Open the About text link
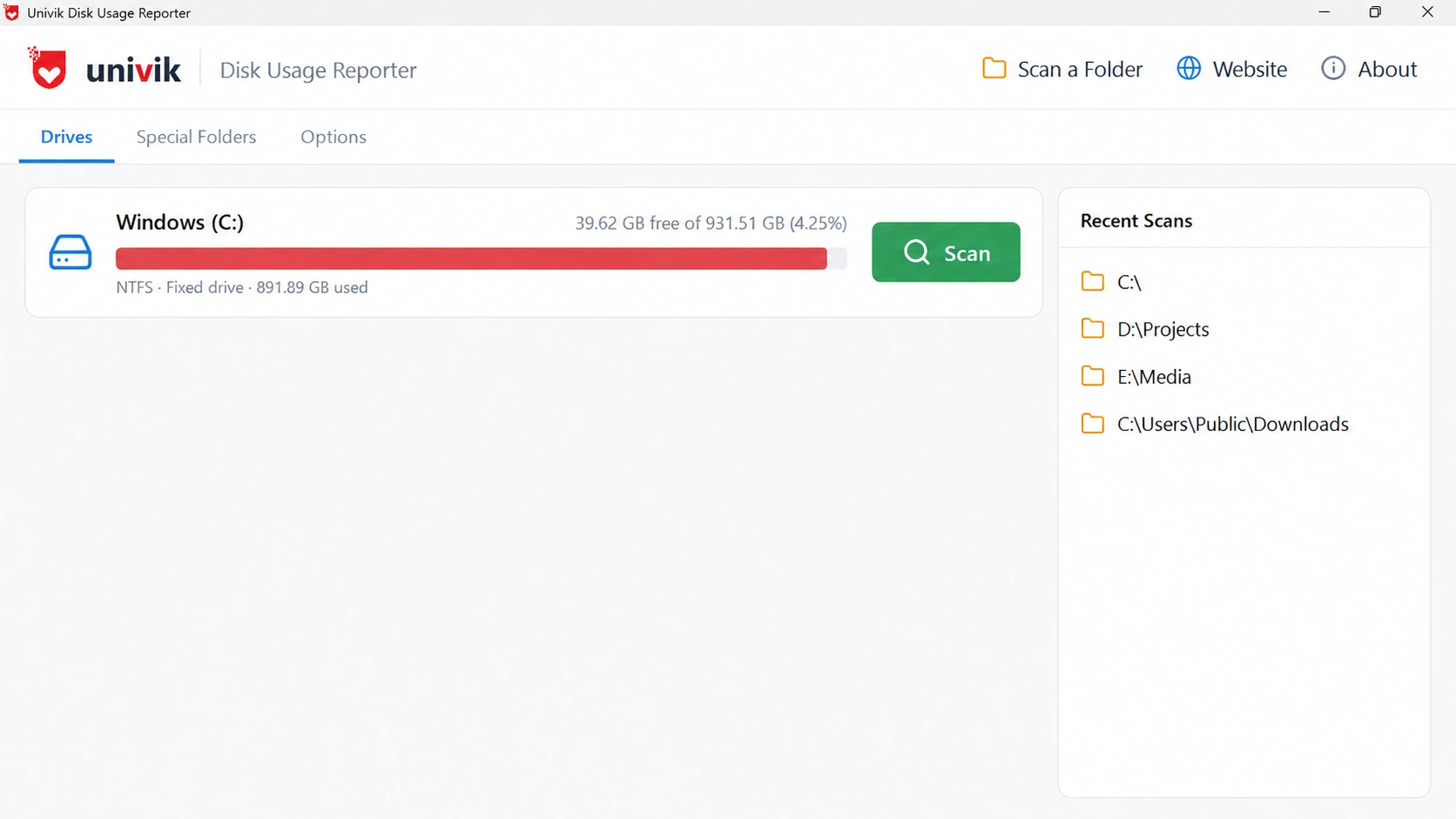 click(x=1387, y=70)
